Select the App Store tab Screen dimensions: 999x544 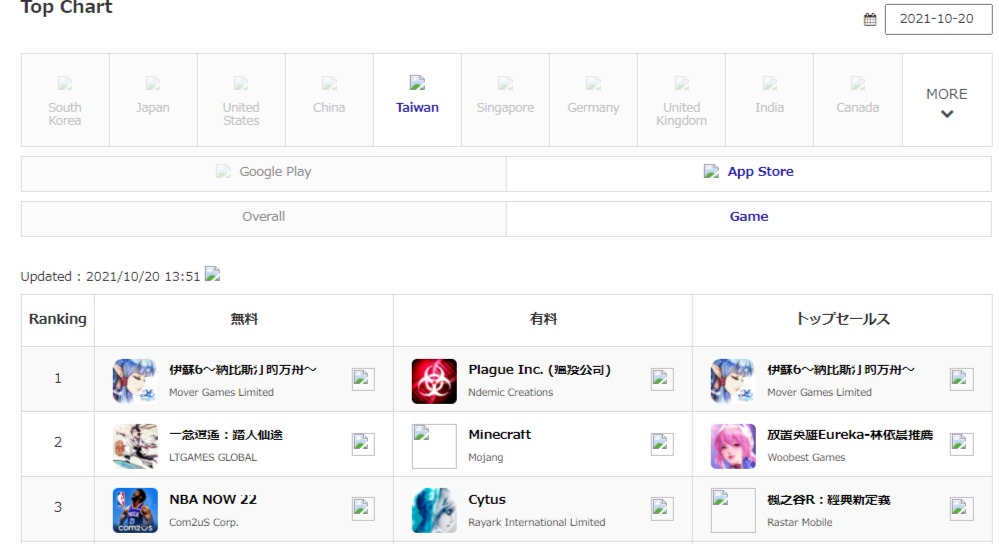pyautogui.click(x=749, y=173)
